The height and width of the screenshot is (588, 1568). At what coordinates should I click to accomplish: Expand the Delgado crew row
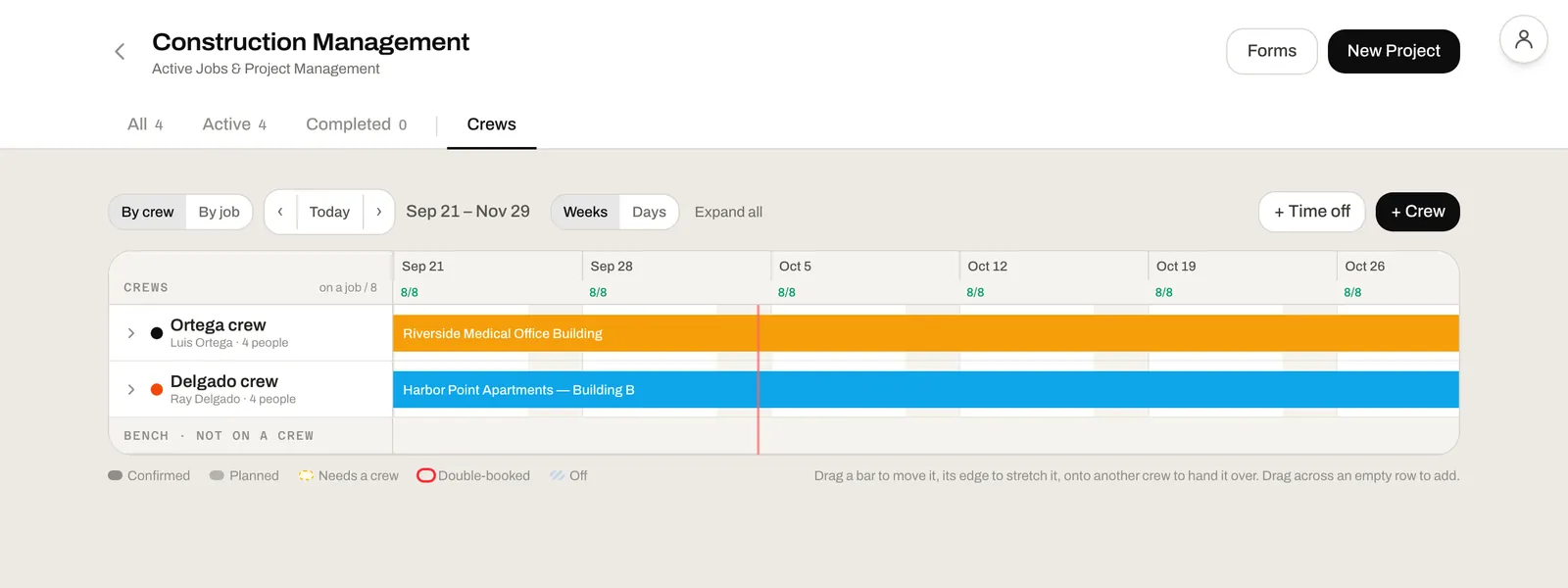point(131,389)
